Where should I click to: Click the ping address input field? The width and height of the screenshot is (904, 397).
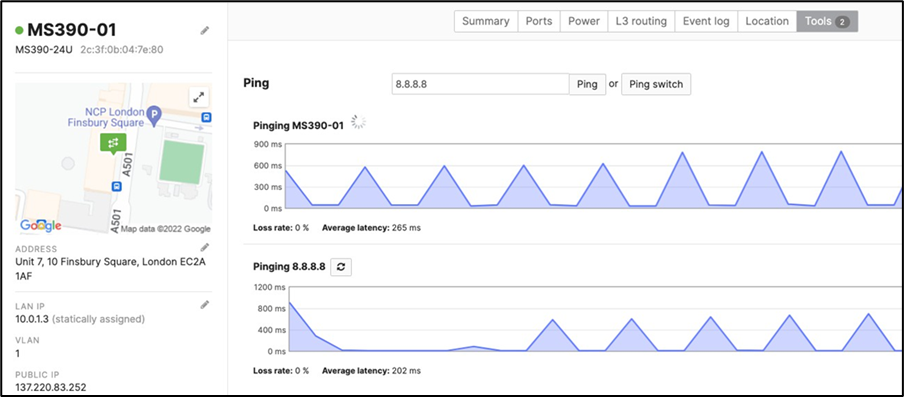(x=480, y=84)
